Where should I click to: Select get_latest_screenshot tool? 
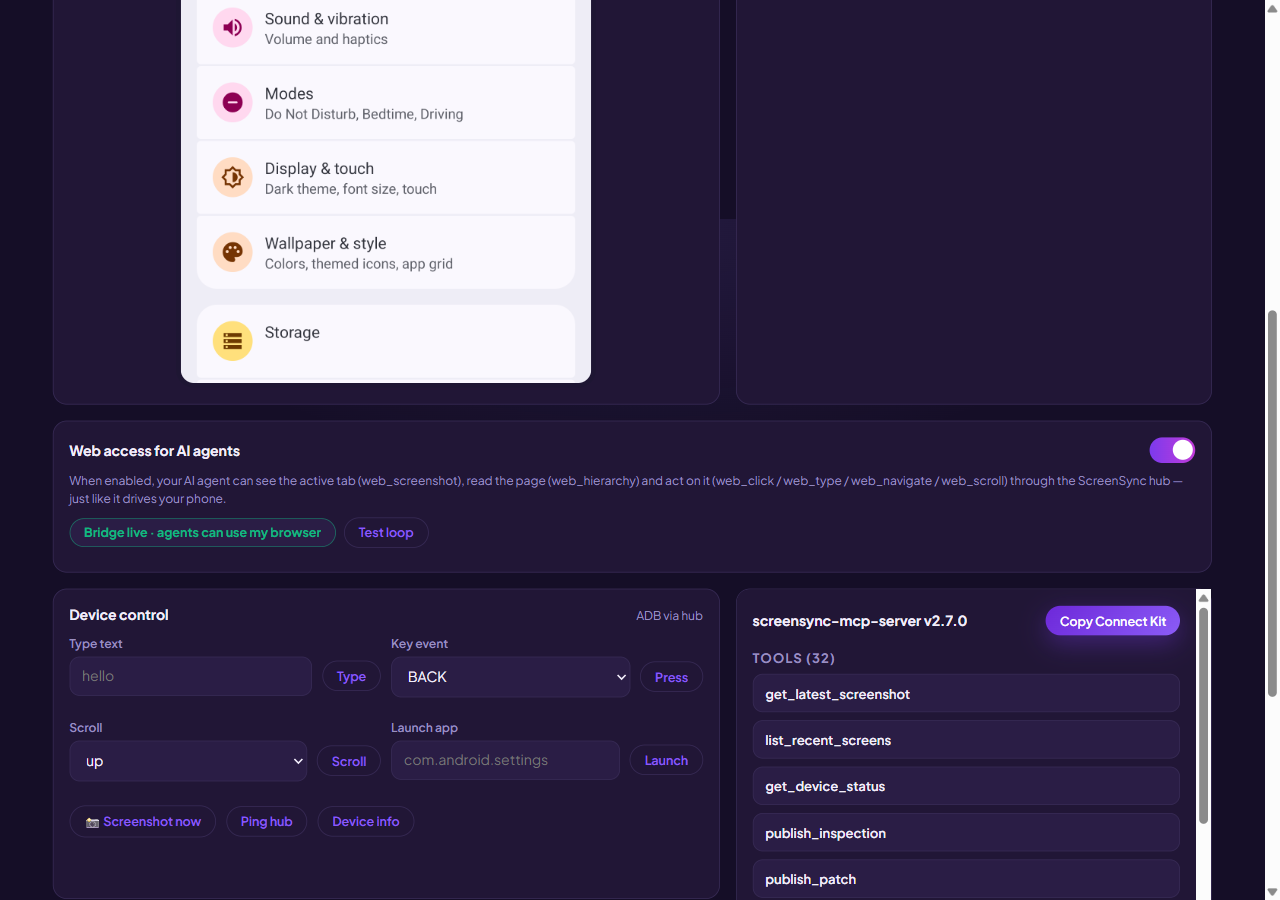coord(966,694)
